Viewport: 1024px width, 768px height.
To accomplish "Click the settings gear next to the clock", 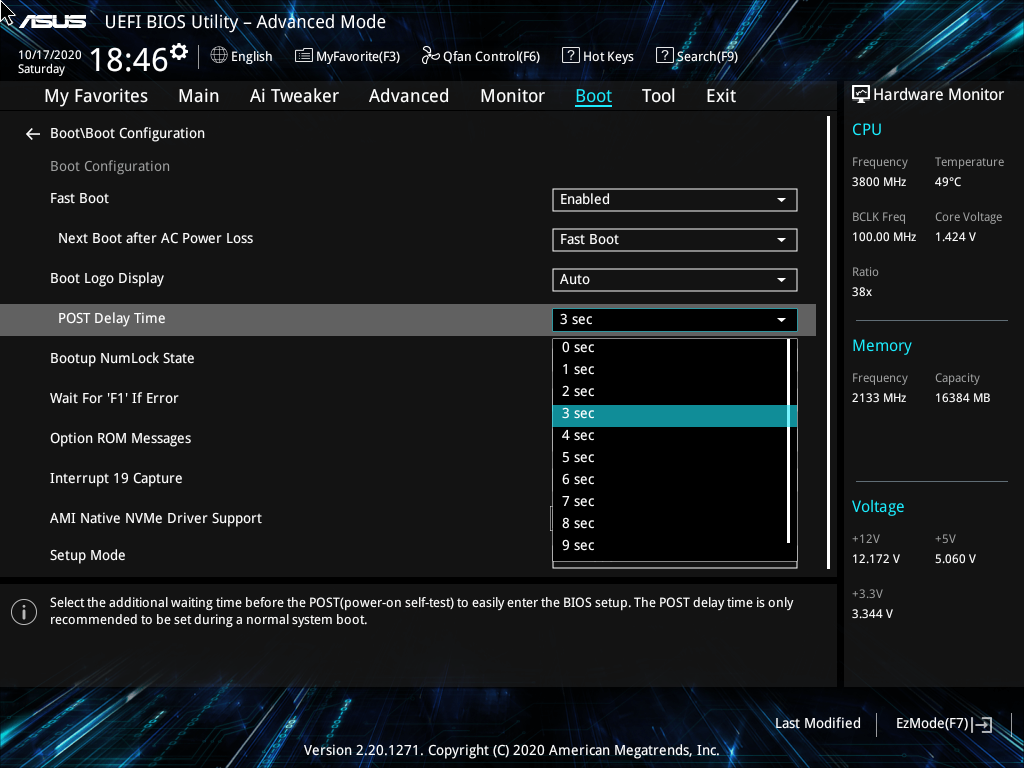I will tap(178, 51).
